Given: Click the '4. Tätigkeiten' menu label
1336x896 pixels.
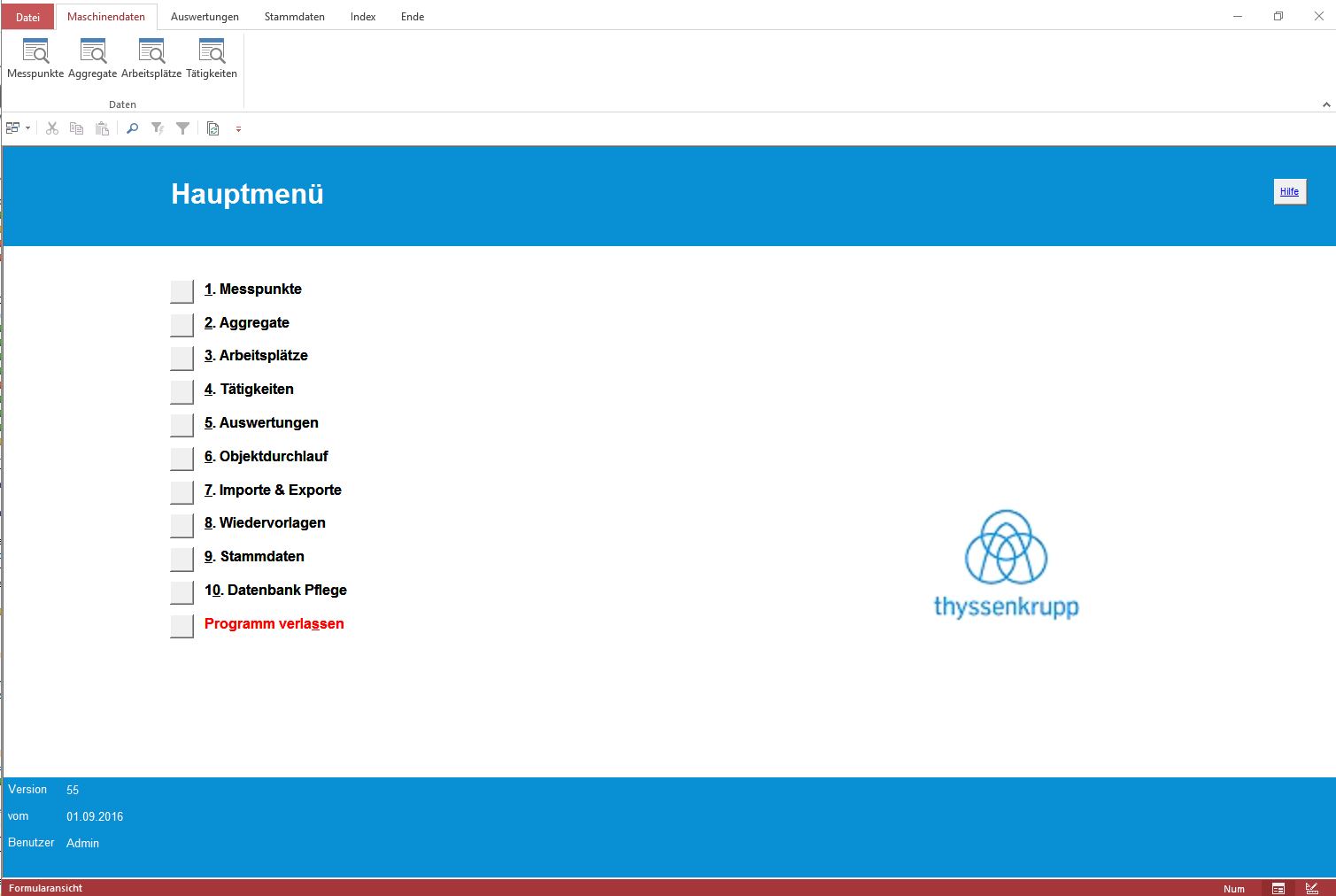Looking at the screenshot, I should point(249,390).
